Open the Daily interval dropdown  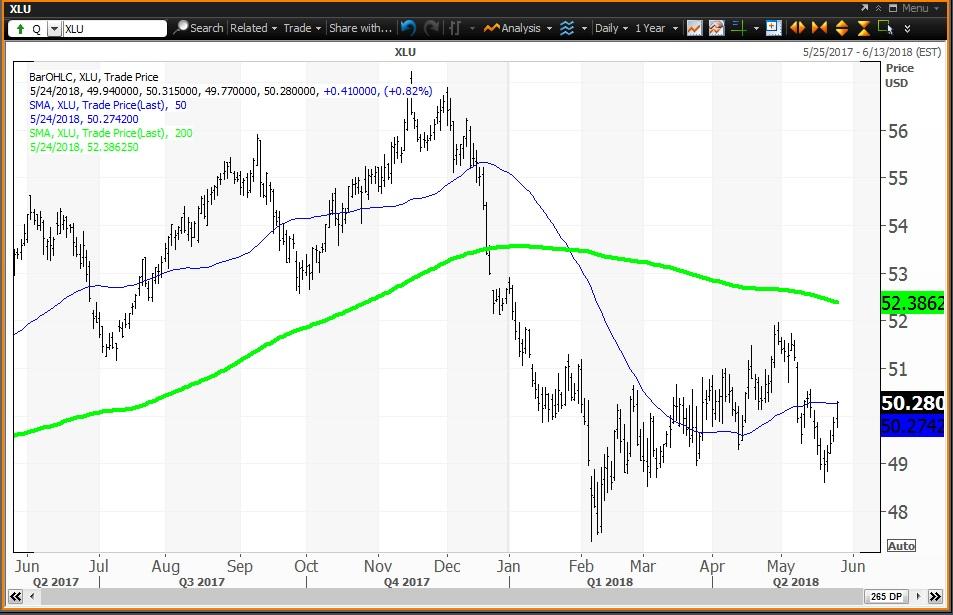coord(612,27)
